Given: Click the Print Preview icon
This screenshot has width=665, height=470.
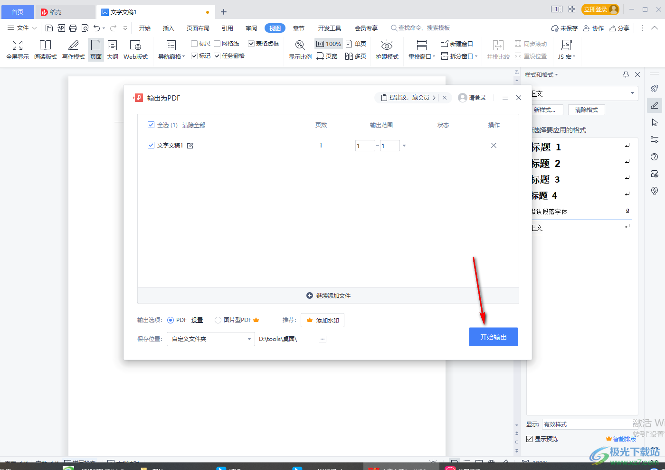Looking at the screenshot, I should pos(85,28).
